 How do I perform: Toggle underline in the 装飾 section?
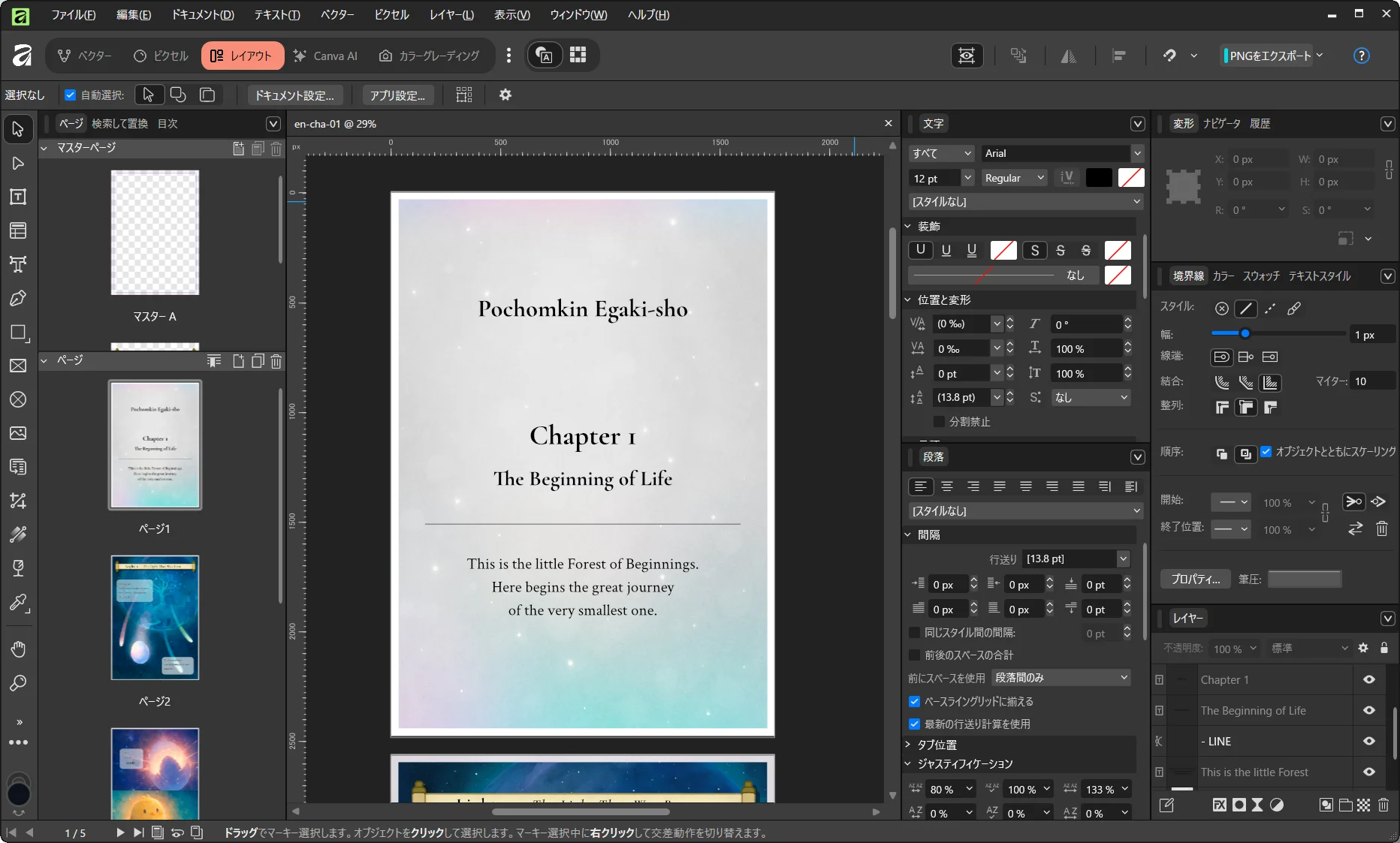point(920,250)
